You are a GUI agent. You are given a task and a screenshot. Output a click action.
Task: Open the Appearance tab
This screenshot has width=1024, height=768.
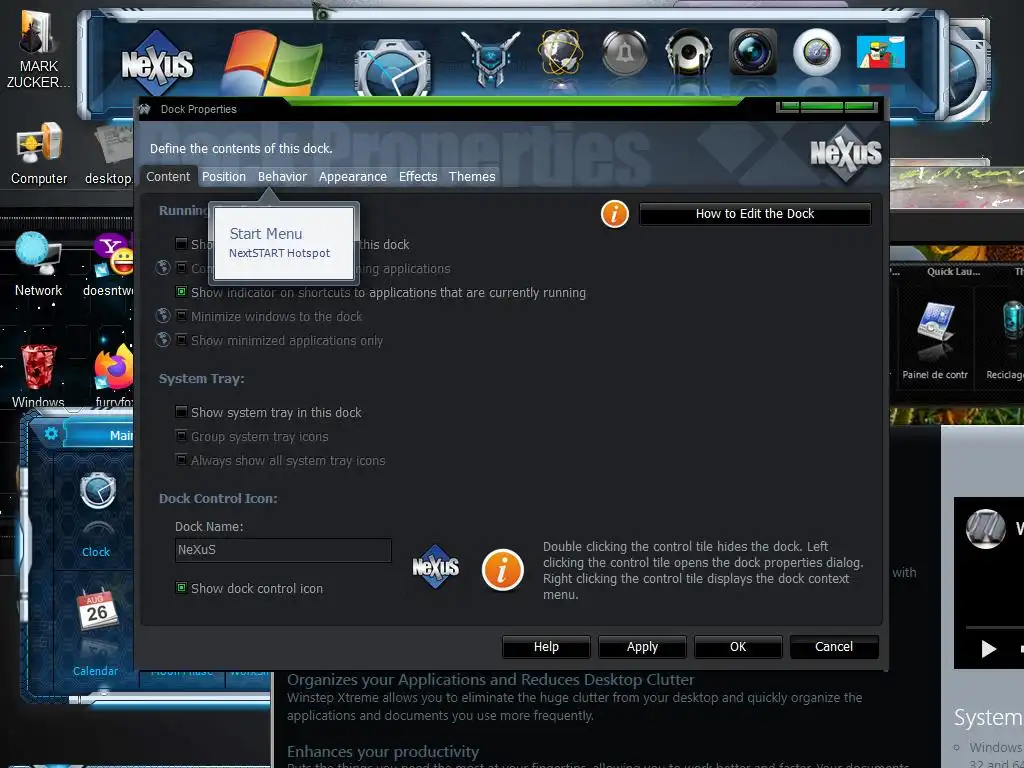[x=353, y=176]
